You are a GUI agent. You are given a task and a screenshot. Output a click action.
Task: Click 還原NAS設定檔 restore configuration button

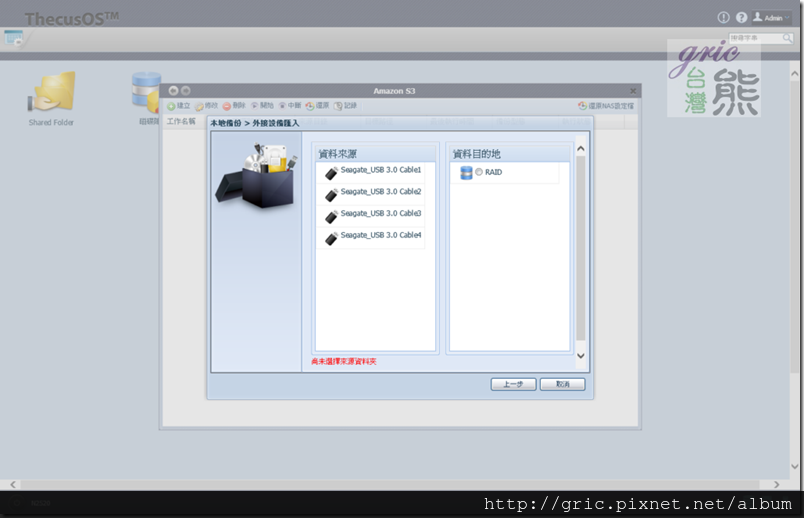click(x=606, y=106)
